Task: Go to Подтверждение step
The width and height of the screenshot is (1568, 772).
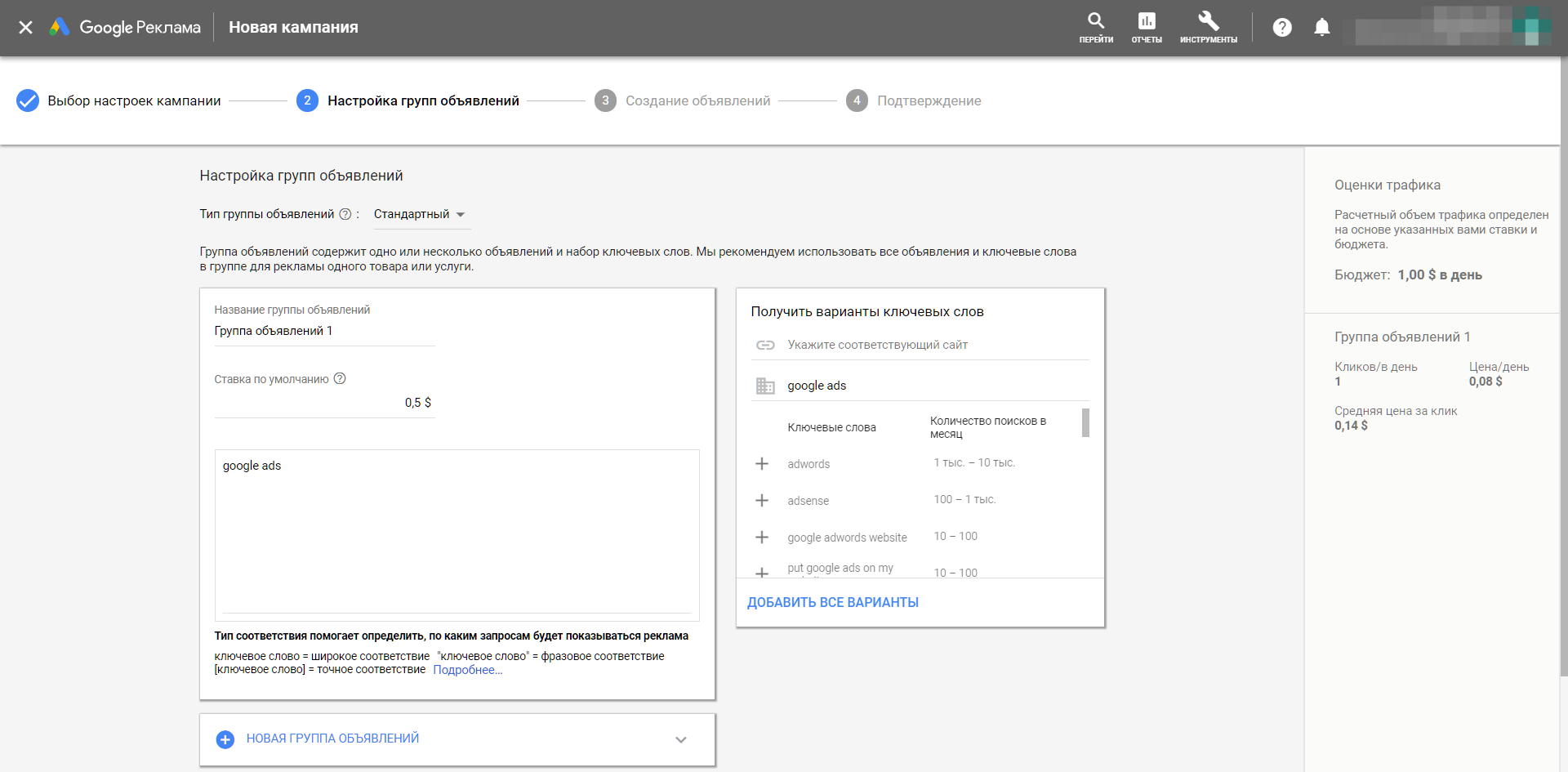Action: point(929,100)
